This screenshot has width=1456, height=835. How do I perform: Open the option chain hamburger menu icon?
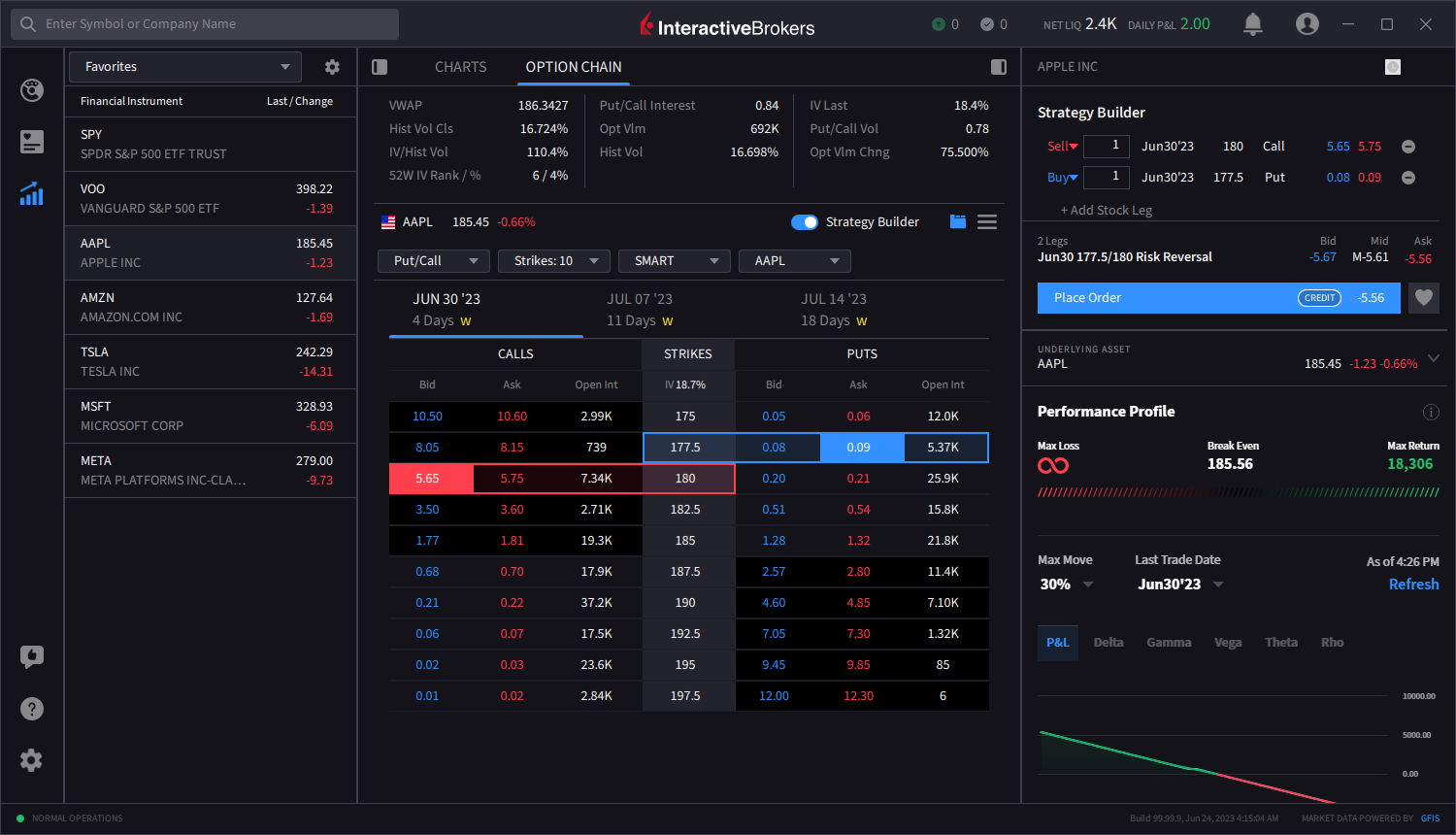(x=986, y=221)
